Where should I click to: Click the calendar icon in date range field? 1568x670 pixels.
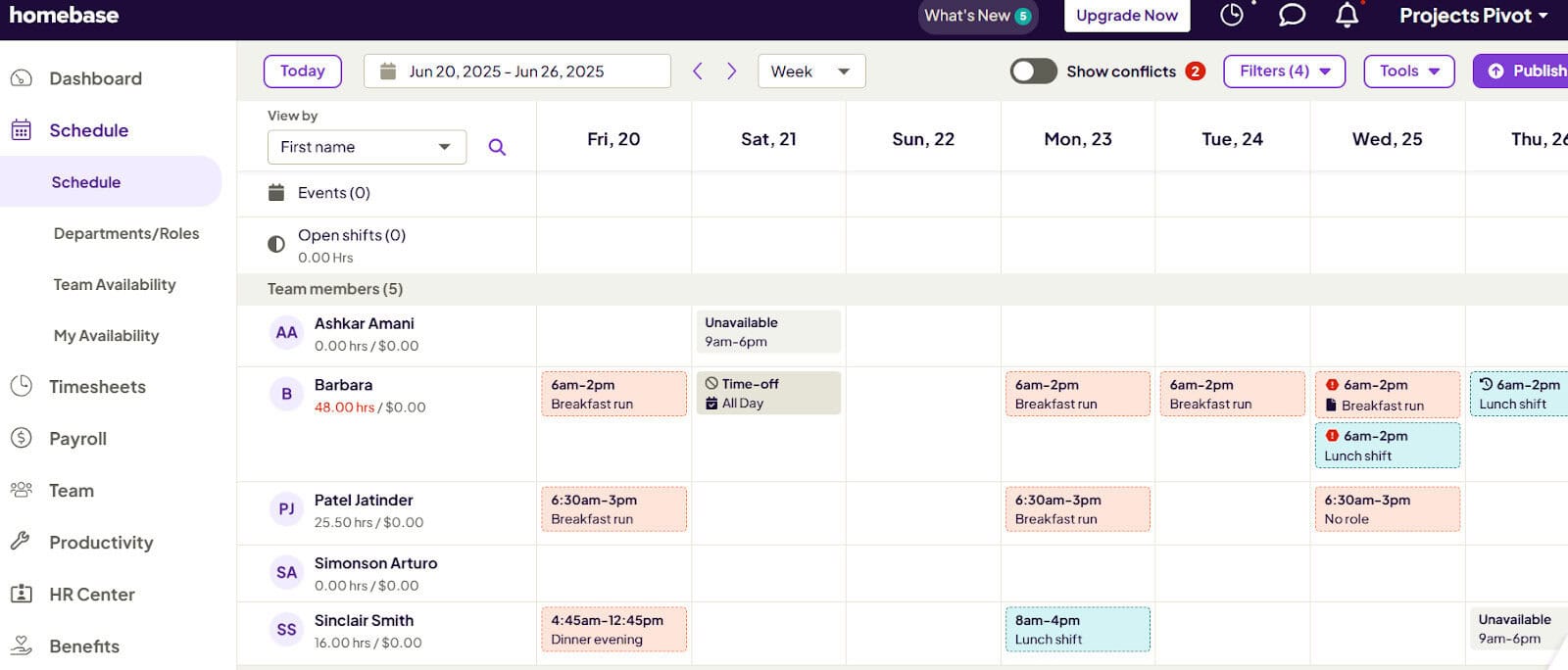pos(388,71)
